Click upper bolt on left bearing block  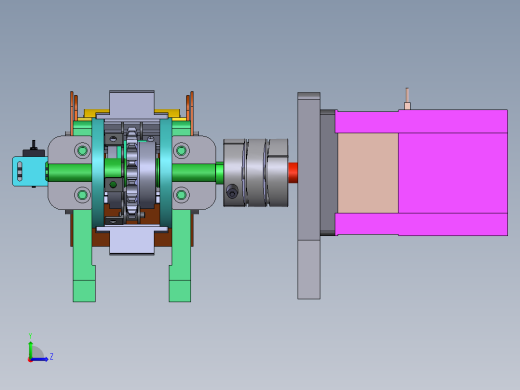[x=82, y=150]
